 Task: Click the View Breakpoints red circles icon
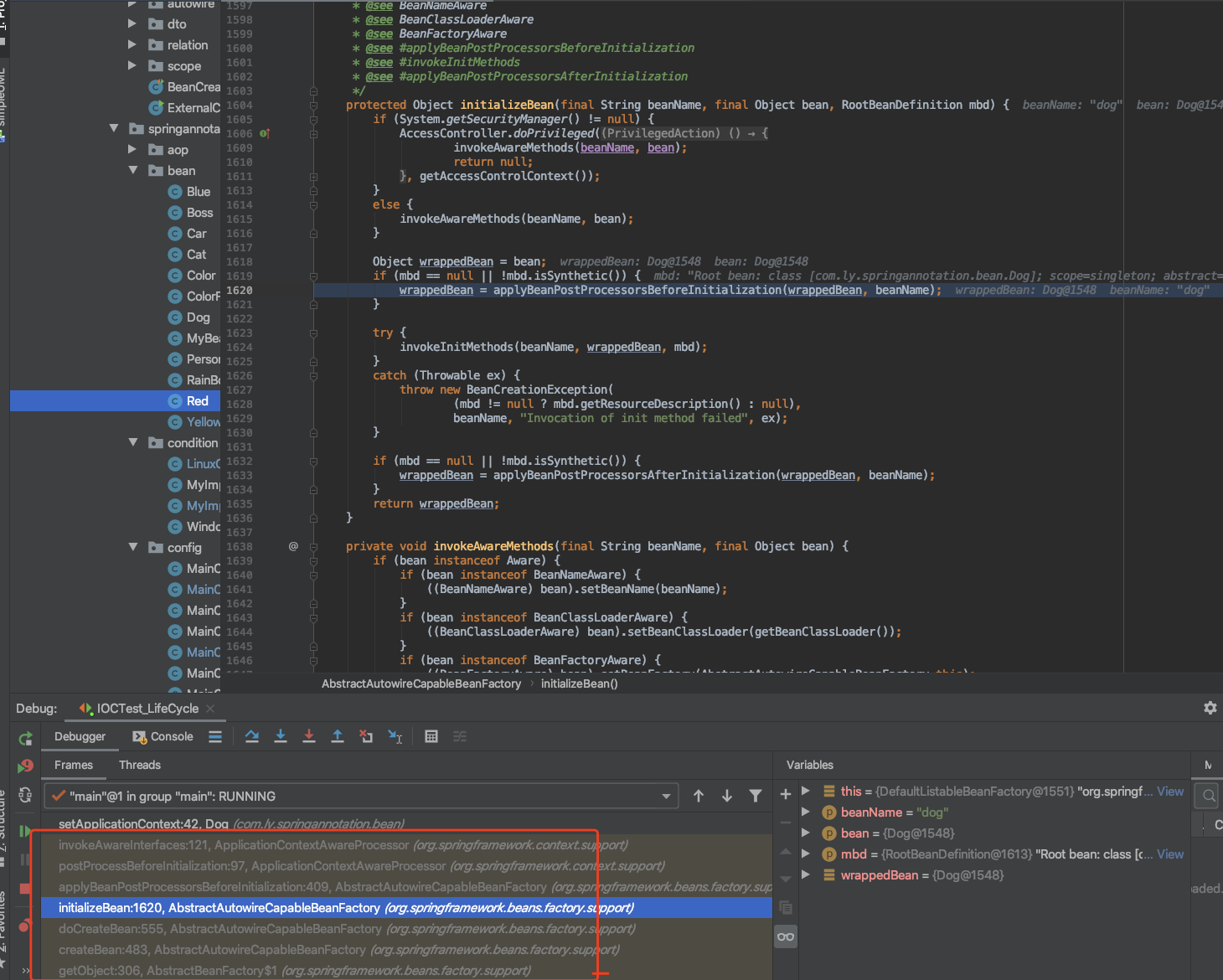tap(26, 926)
